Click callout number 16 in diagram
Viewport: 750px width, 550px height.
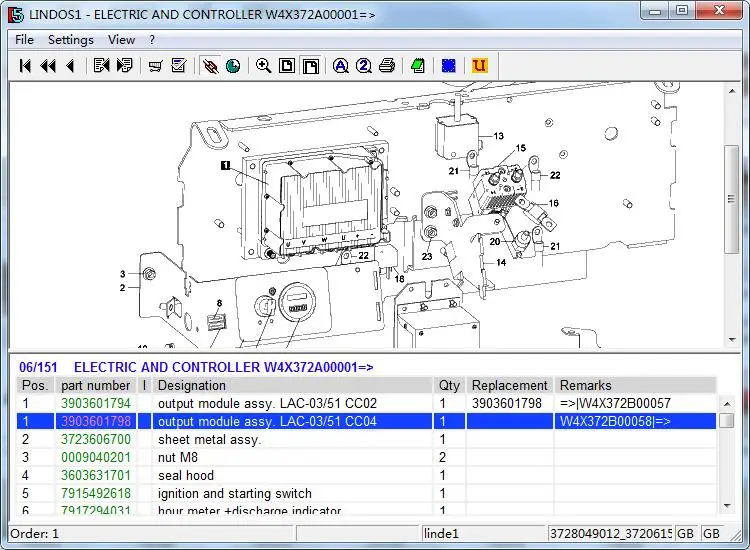pos(553,203)
